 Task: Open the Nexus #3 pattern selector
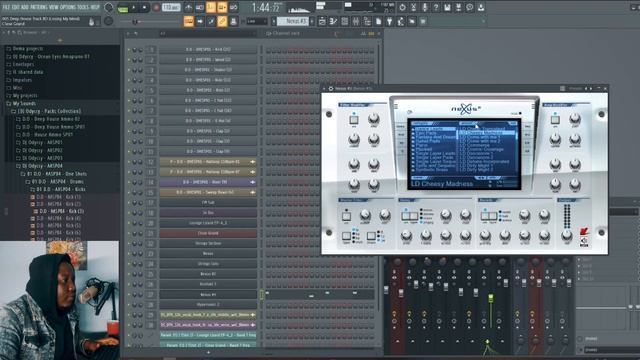pyautogui.click(x=293, y=21)
